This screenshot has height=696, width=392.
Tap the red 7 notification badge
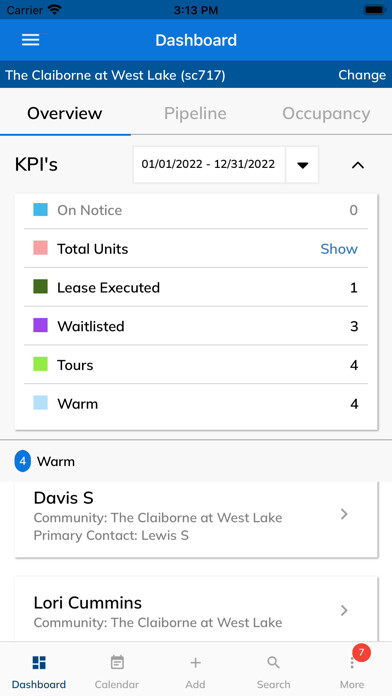(361, 652)
